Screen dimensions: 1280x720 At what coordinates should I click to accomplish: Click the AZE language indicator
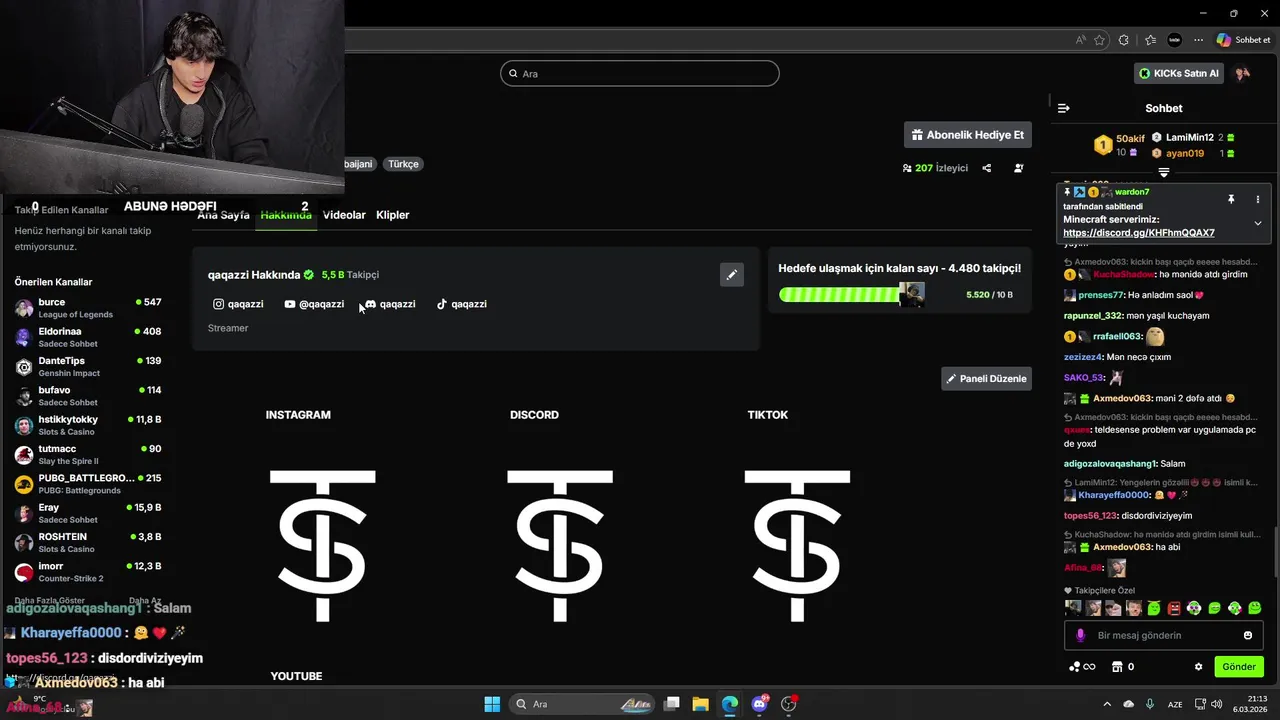click(x=1177, y=704)
